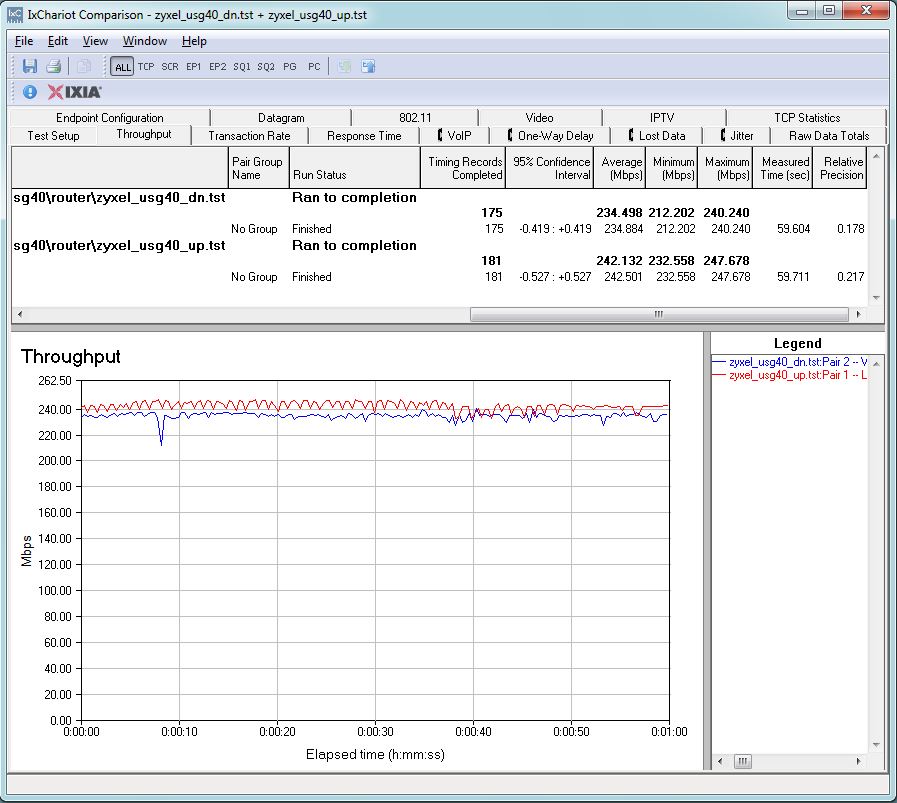Click the Average (Mbps) column header
Image resolution: width=897 pixels, height=803 pixels.
pyautogui.click(x=620, y=168)
